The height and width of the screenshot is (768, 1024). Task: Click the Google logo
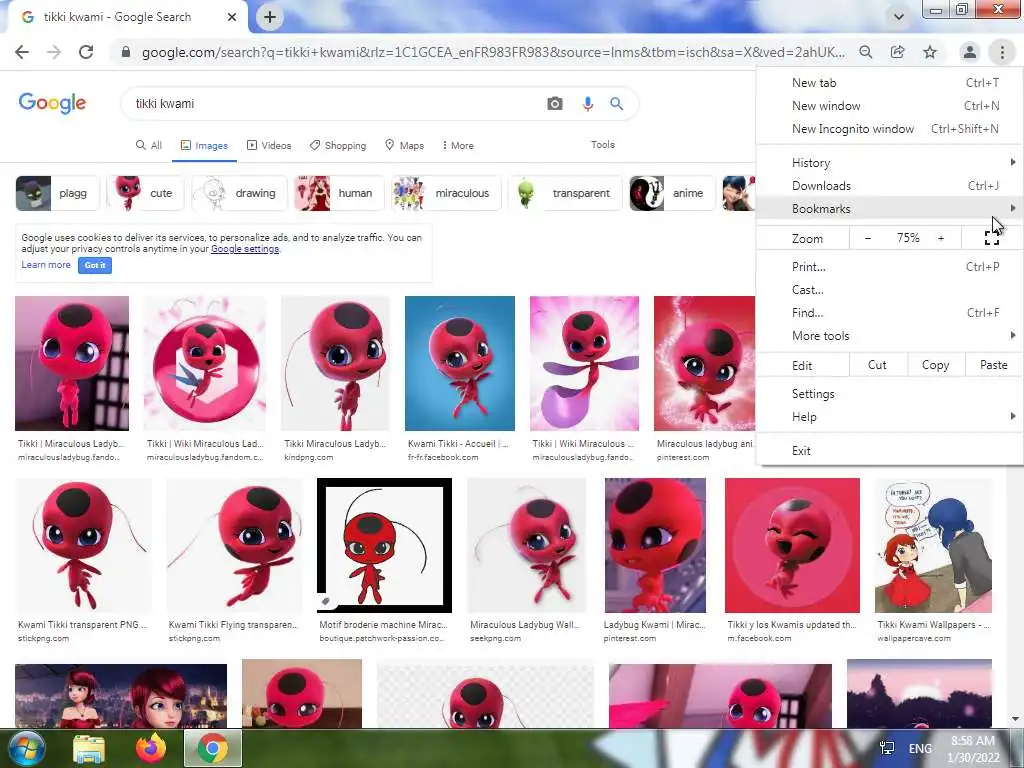[52, 103]
